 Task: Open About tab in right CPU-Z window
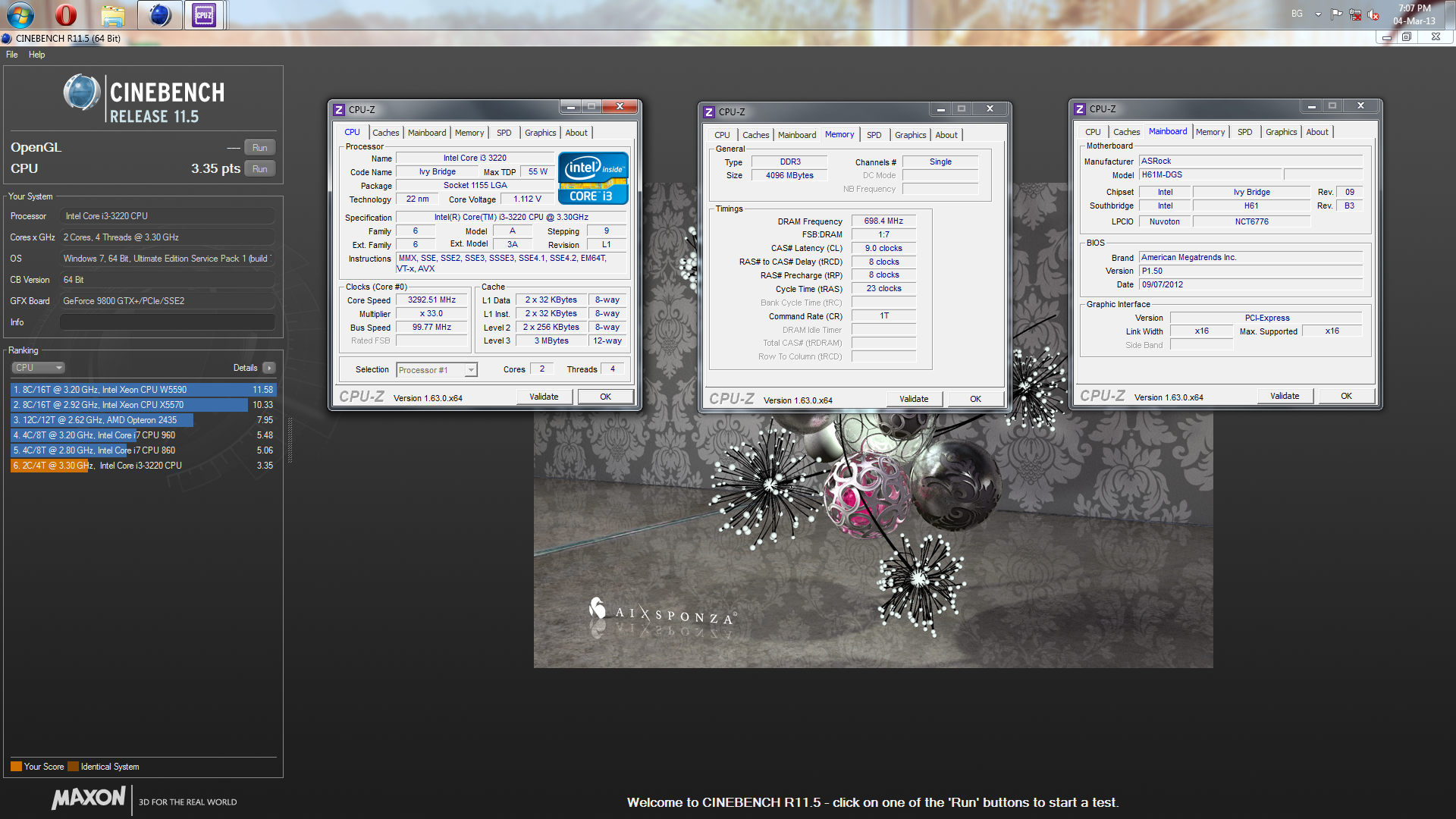(x=1317, y=132)
